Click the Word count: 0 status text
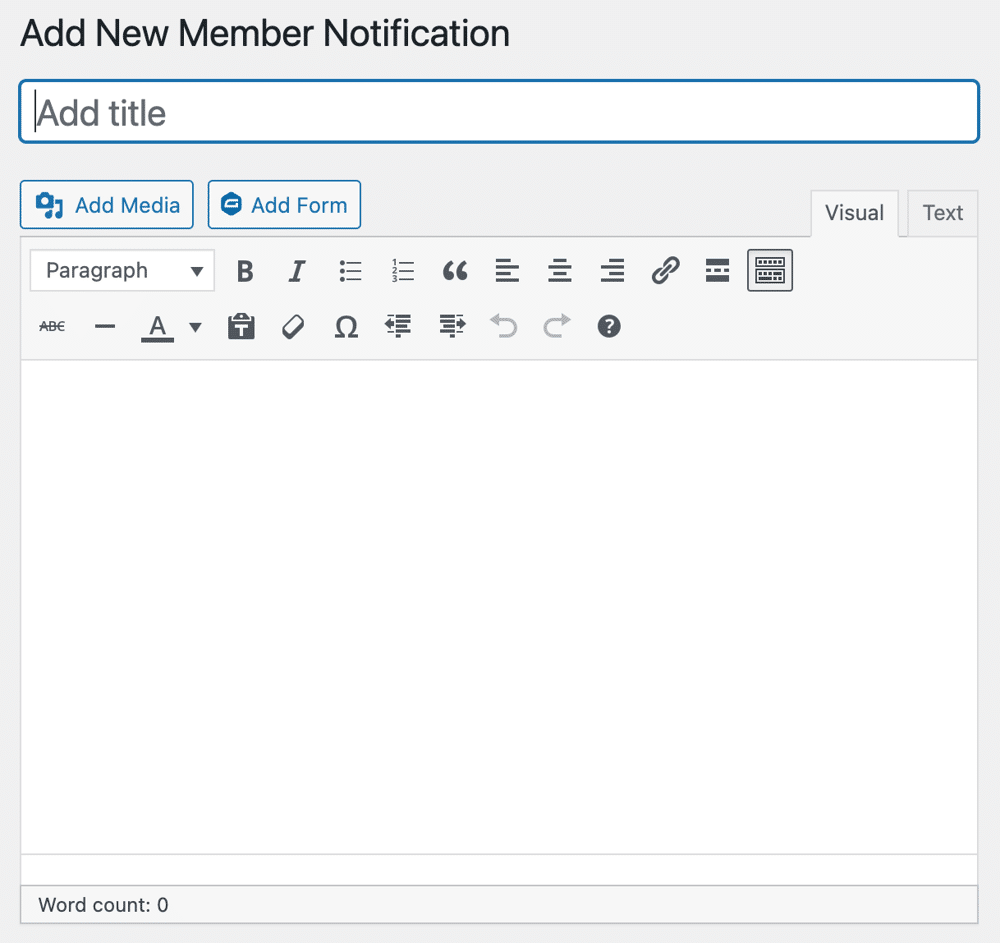The image size is (1000, 943). pyautogui.click(x=103, y=905)
